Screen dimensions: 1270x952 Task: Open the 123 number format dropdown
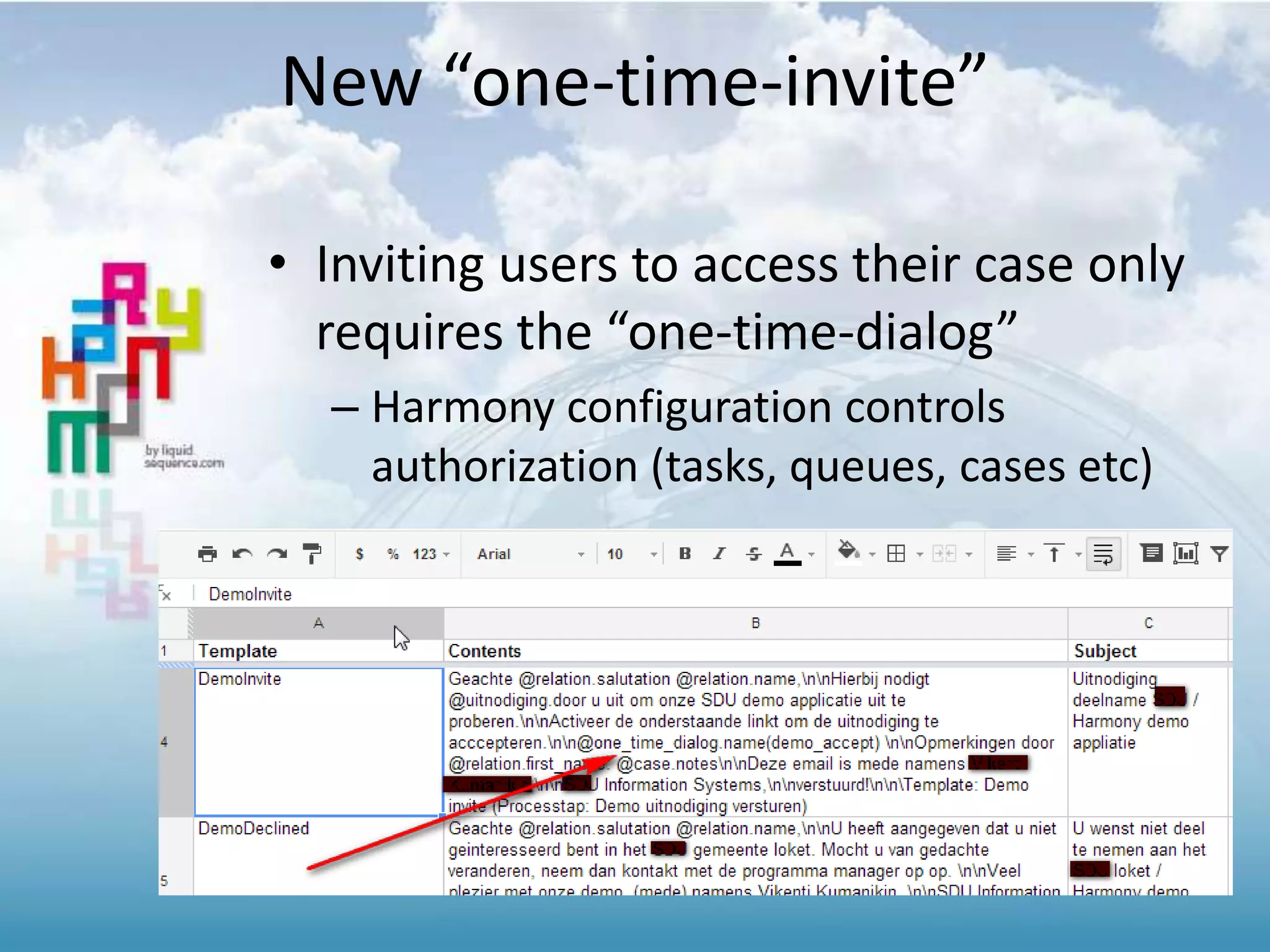(431, 553)
